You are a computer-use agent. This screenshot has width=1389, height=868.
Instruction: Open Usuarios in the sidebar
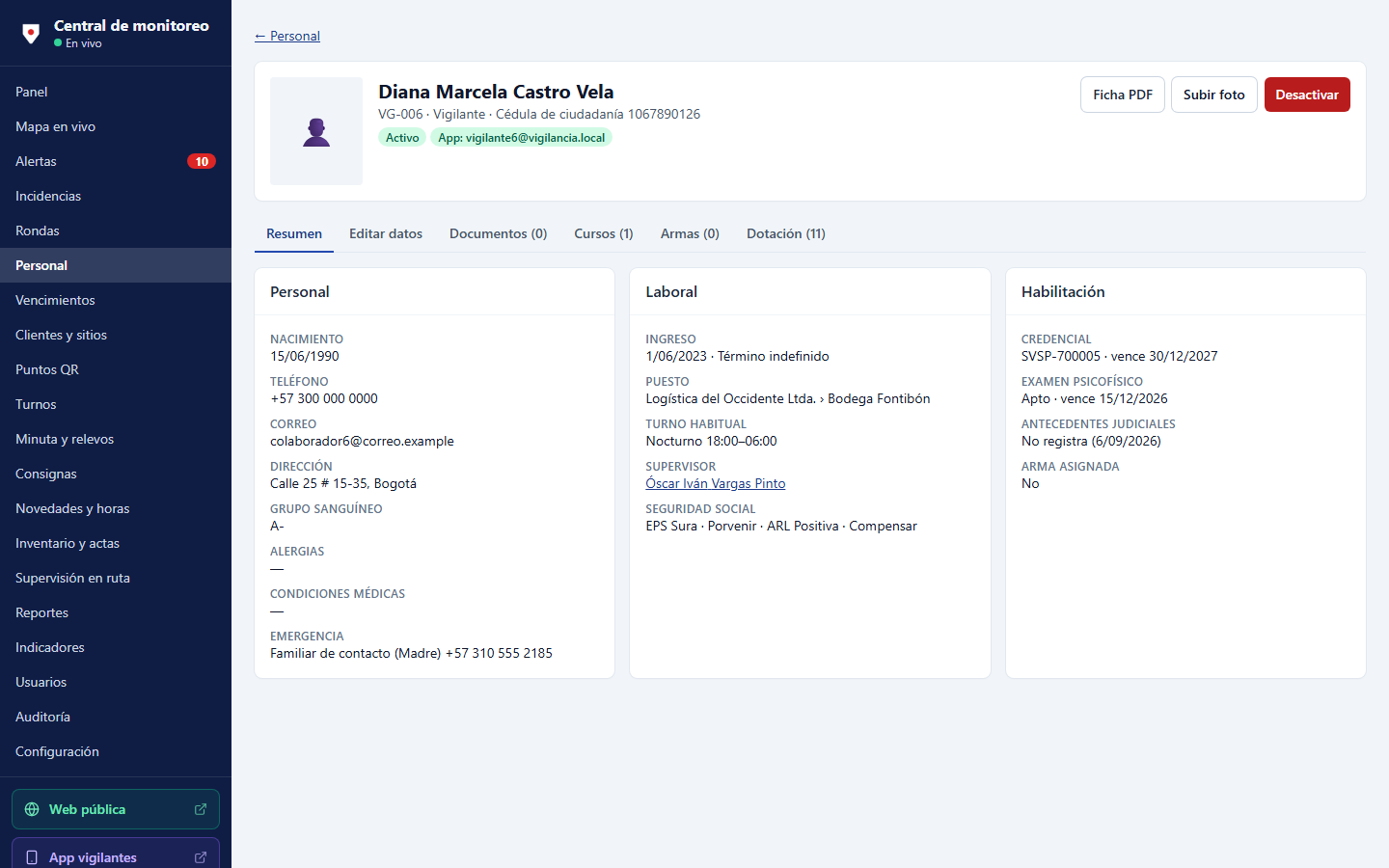click(116, 682)
